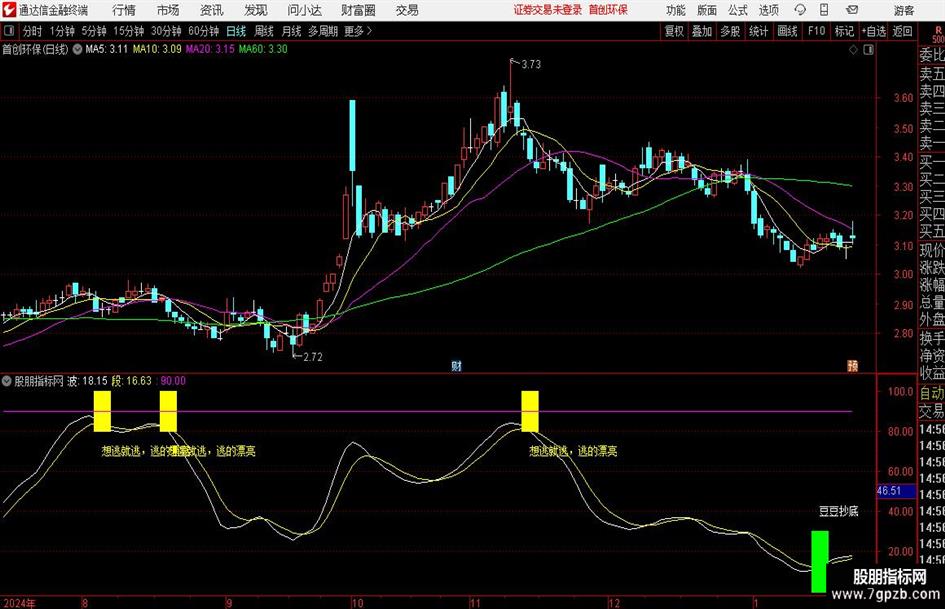Click the 游客 user account label
The image size is (945, 609).
pyautogui.click(x=903, y=10)
